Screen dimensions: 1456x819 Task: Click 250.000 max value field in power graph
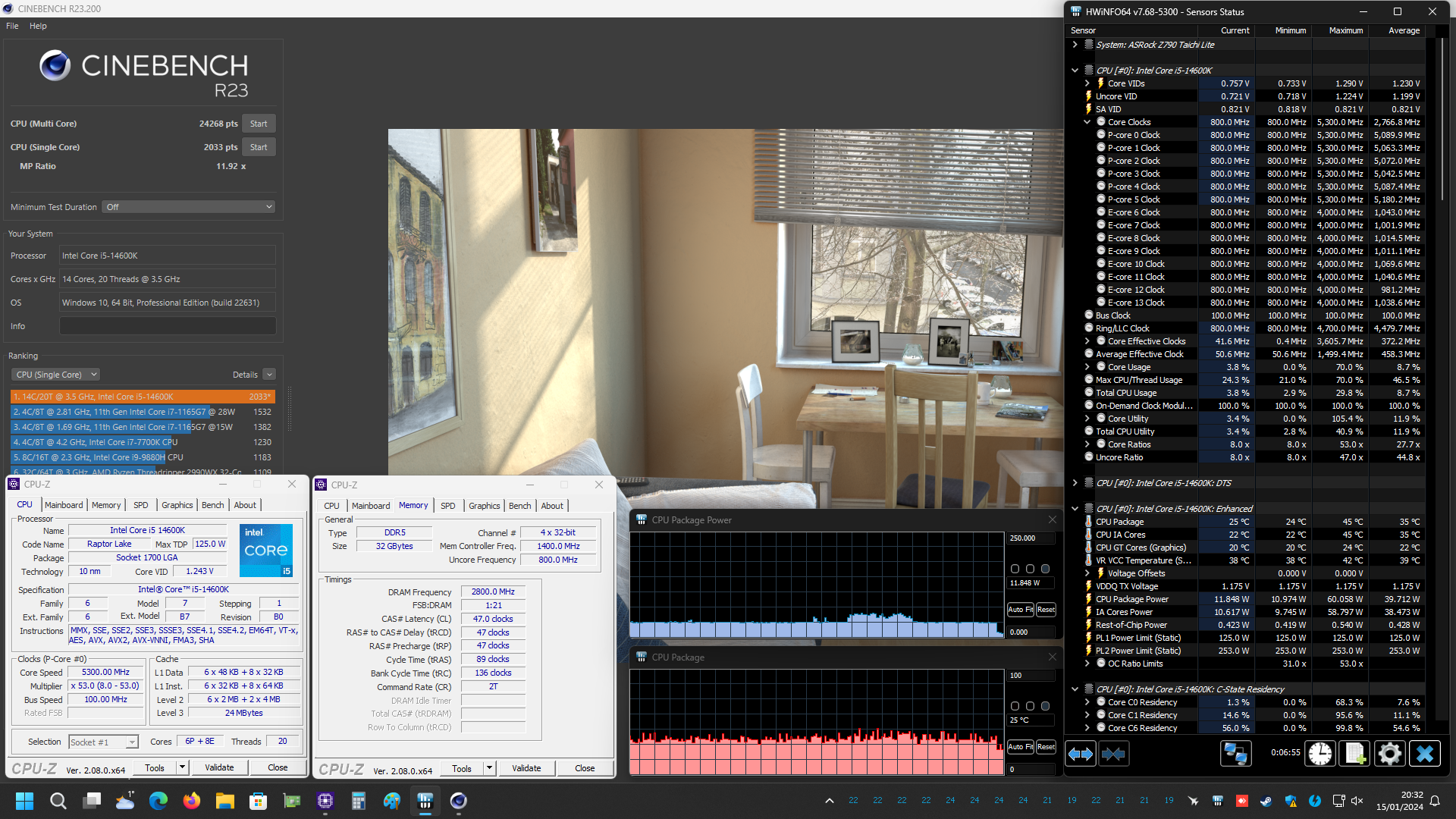(x=1031, y=538)
